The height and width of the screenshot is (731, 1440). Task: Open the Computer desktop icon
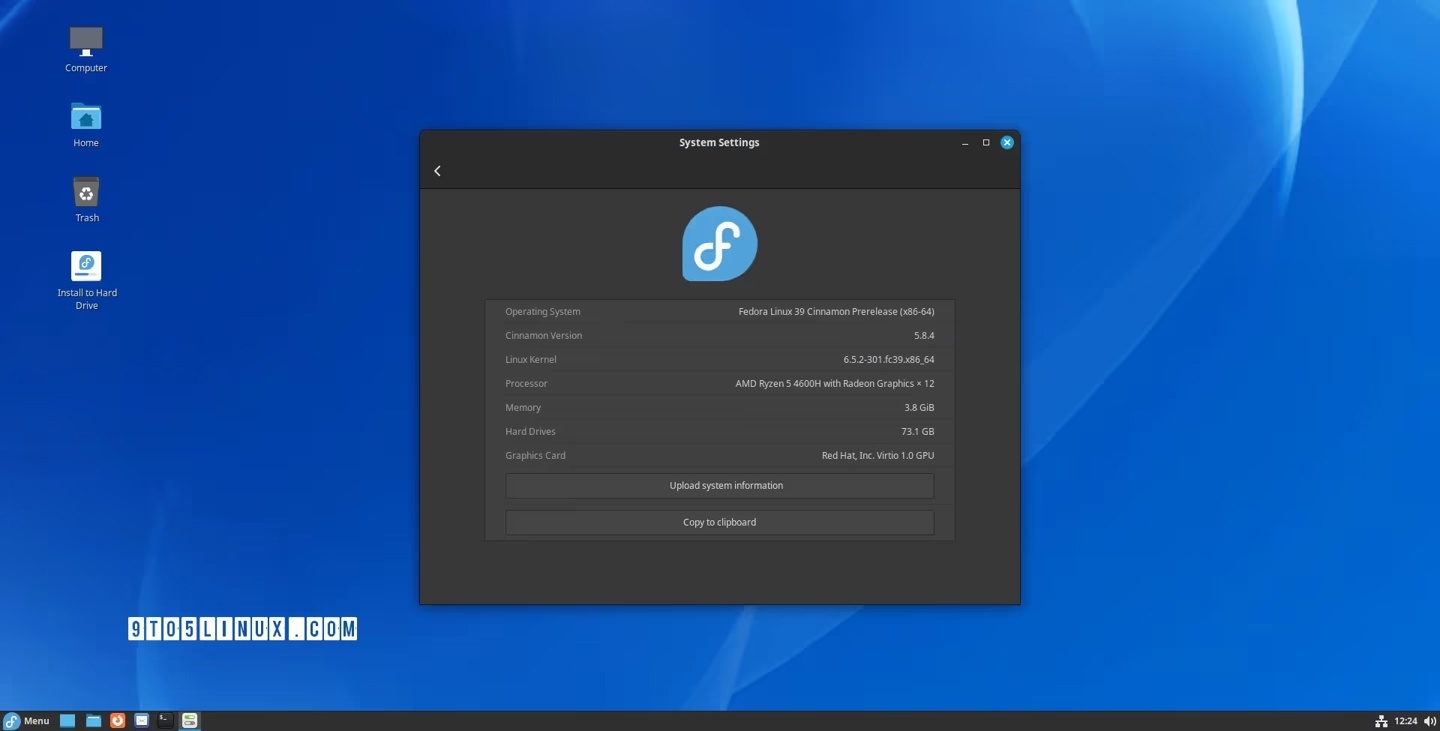[x=86, y=49]
